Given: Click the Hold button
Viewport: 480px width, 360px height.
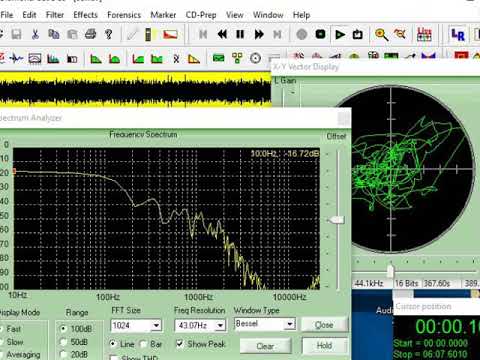Looking at the screenshot, I should pos(324,346).
